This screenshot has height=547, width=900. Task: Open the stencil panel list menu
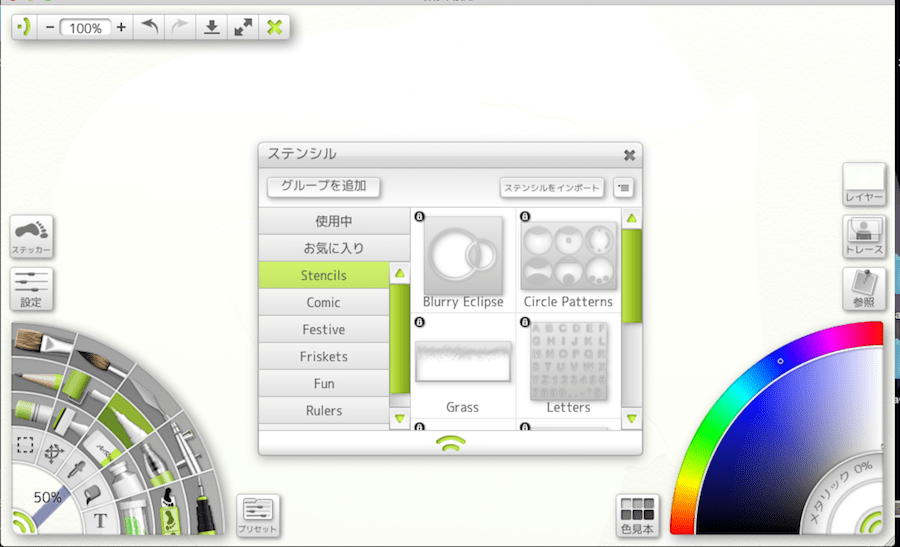pos(623,188)
